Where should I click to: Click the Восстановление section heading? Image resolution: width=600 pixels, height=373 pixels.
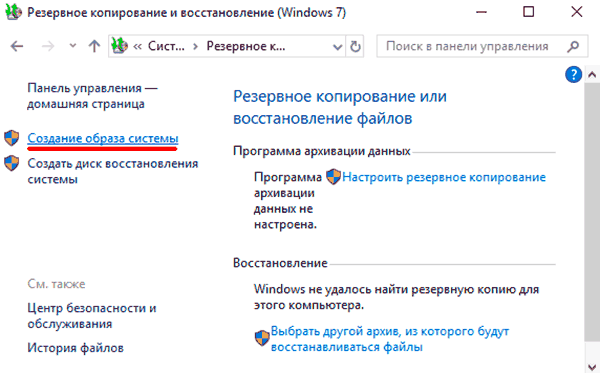pos(280,263)
